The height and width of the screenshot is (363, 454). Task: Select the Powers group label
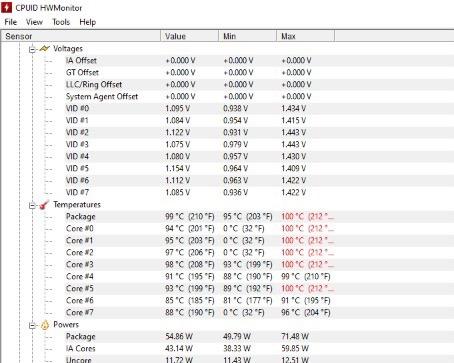point(66,325)
